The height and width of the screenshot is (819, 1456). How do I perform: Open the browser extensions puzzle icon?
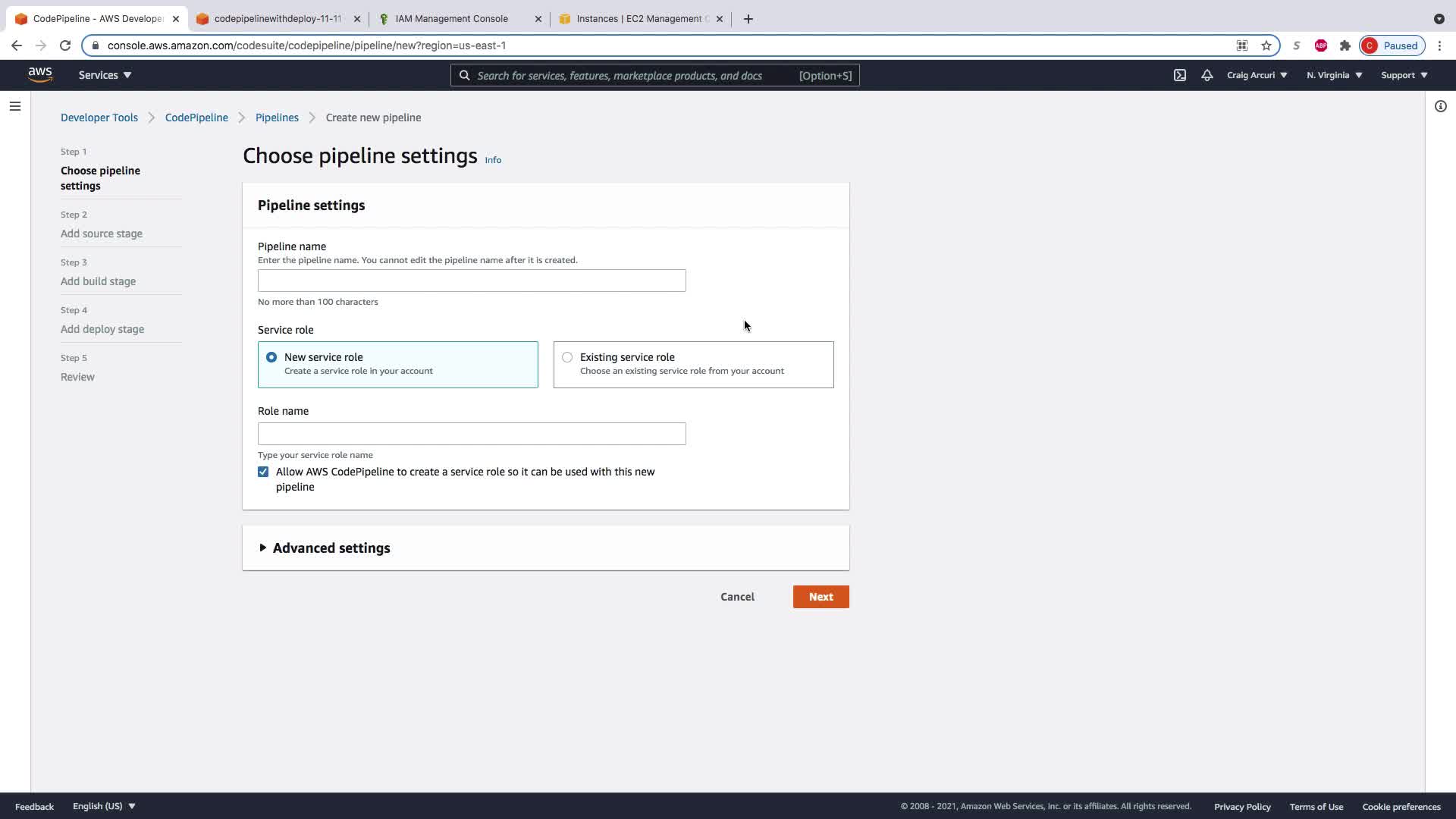tap(1345, 45)
